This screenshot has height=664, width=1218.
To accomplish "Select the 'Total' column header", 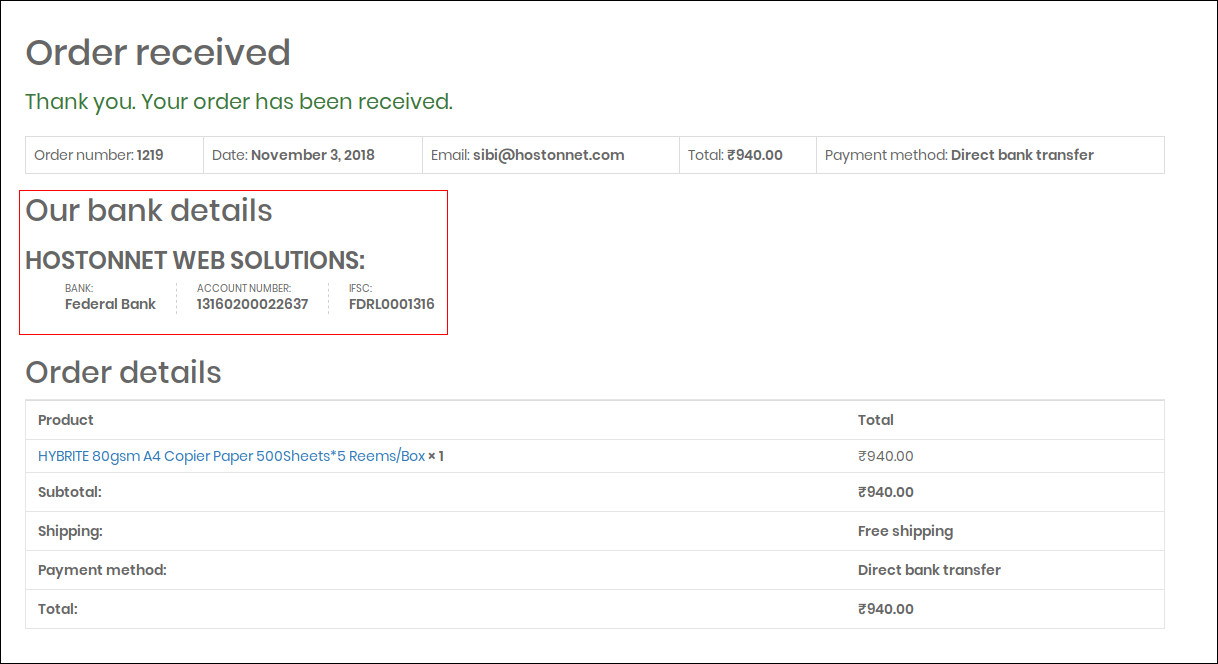I will [x=876, y=420].
